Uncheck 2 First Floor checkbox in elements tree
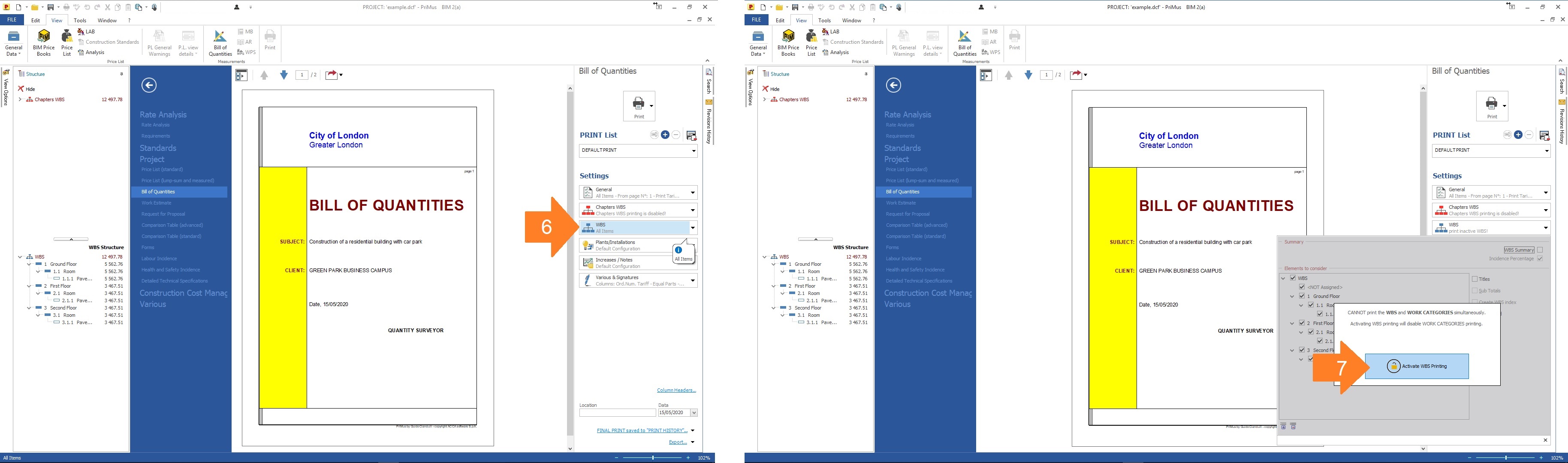The image size is (1568, 463). [x=1302, y=323]
